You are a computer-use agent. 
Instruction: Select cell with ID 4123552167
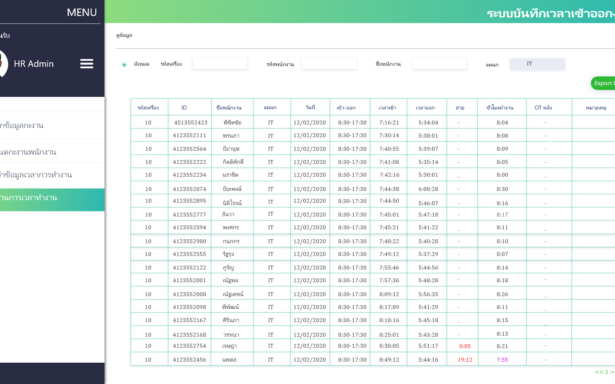click(189, 320)
